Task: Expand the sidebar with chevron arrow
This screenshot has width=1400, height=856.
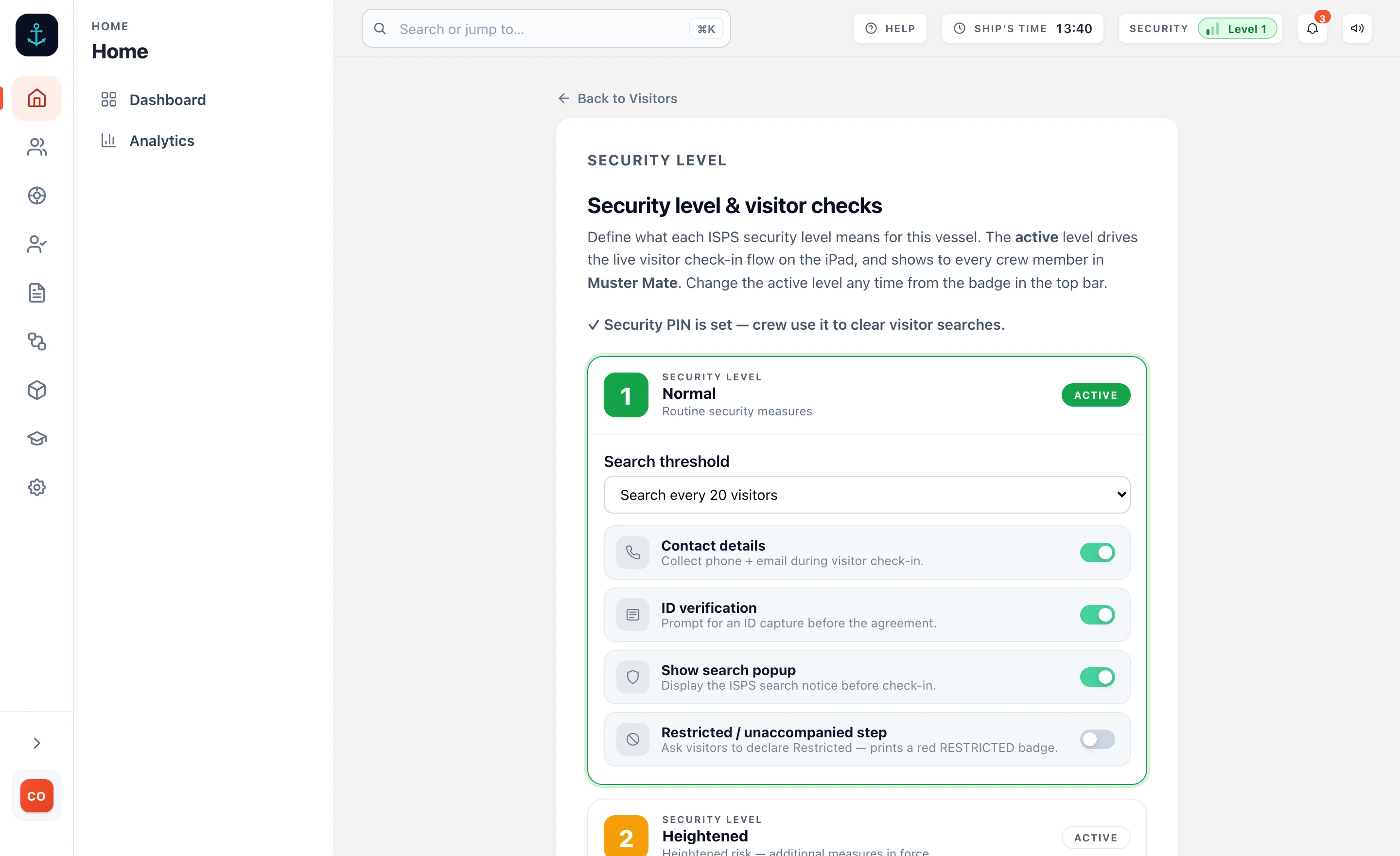Action: click(x=36, y=743)
